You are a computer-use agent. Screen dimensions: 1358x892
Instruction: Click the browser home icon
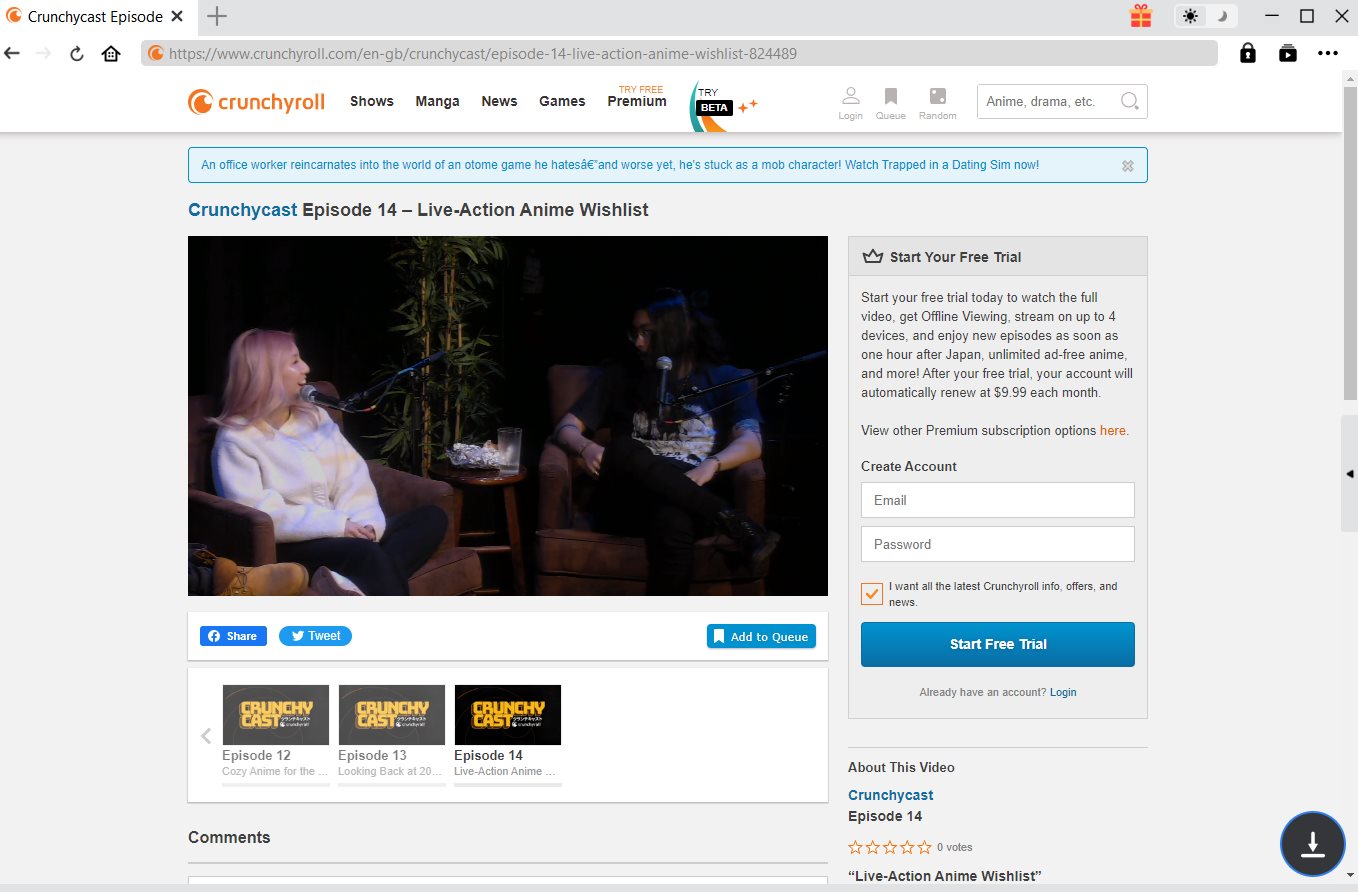click(111, 53)
